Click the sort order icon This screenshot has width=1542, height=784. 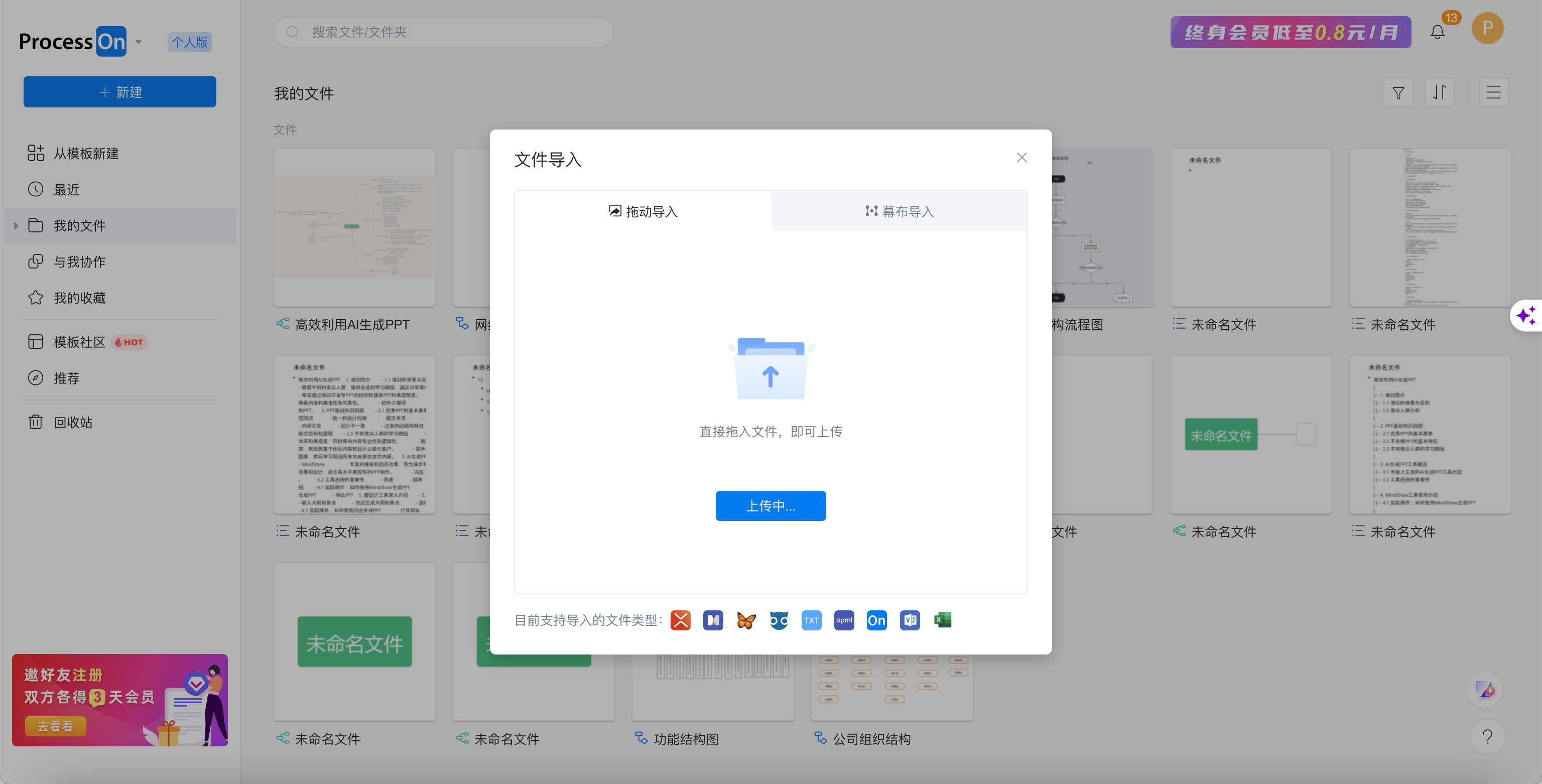pos(1439,92)
